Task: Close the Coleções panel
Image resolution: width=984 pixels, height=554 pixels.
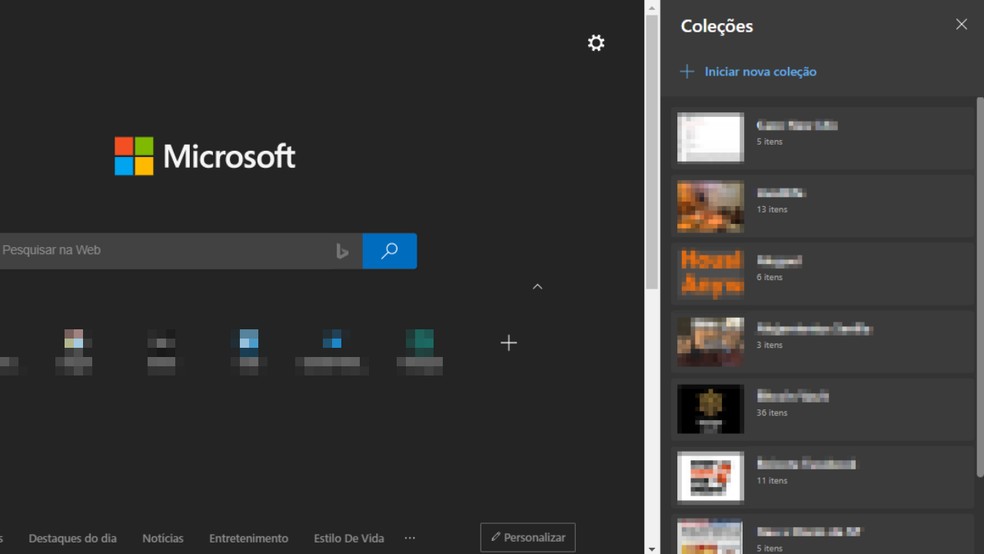Action: coord(961,24)
